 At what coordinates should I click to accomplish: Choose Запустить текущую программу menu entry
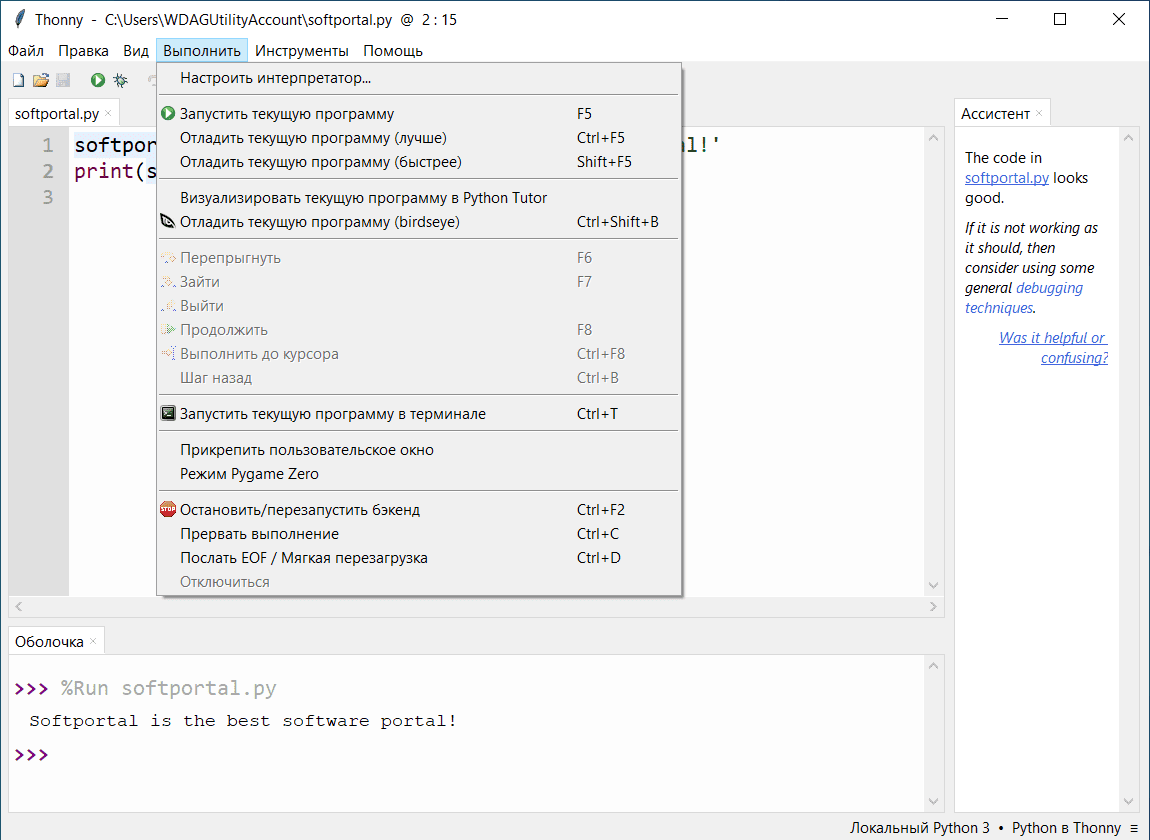(x=287, y=114)
